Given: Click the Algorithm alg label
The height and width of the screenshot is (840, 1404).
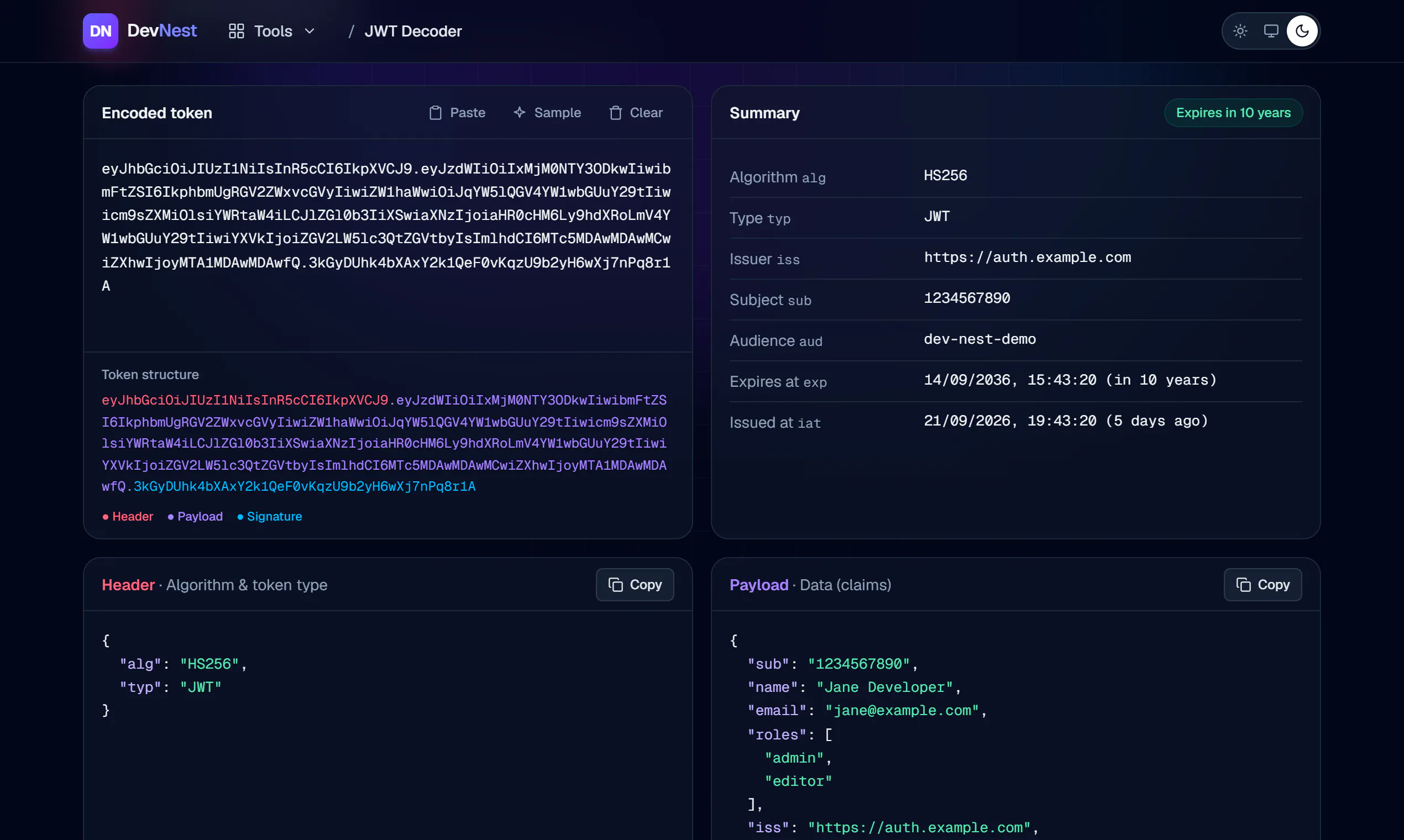Looking at the screenshot, I should click(777, 177).
